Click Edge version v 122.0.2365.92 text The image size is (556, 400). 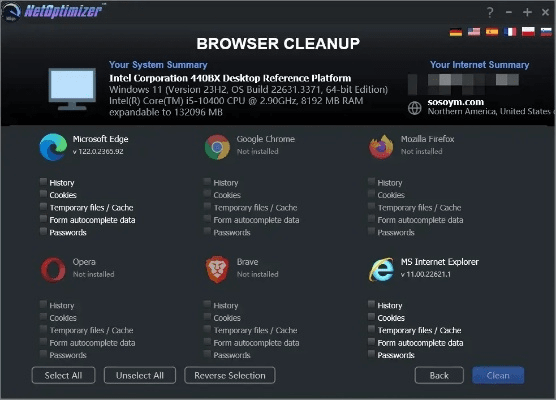[x=98, y=151]
